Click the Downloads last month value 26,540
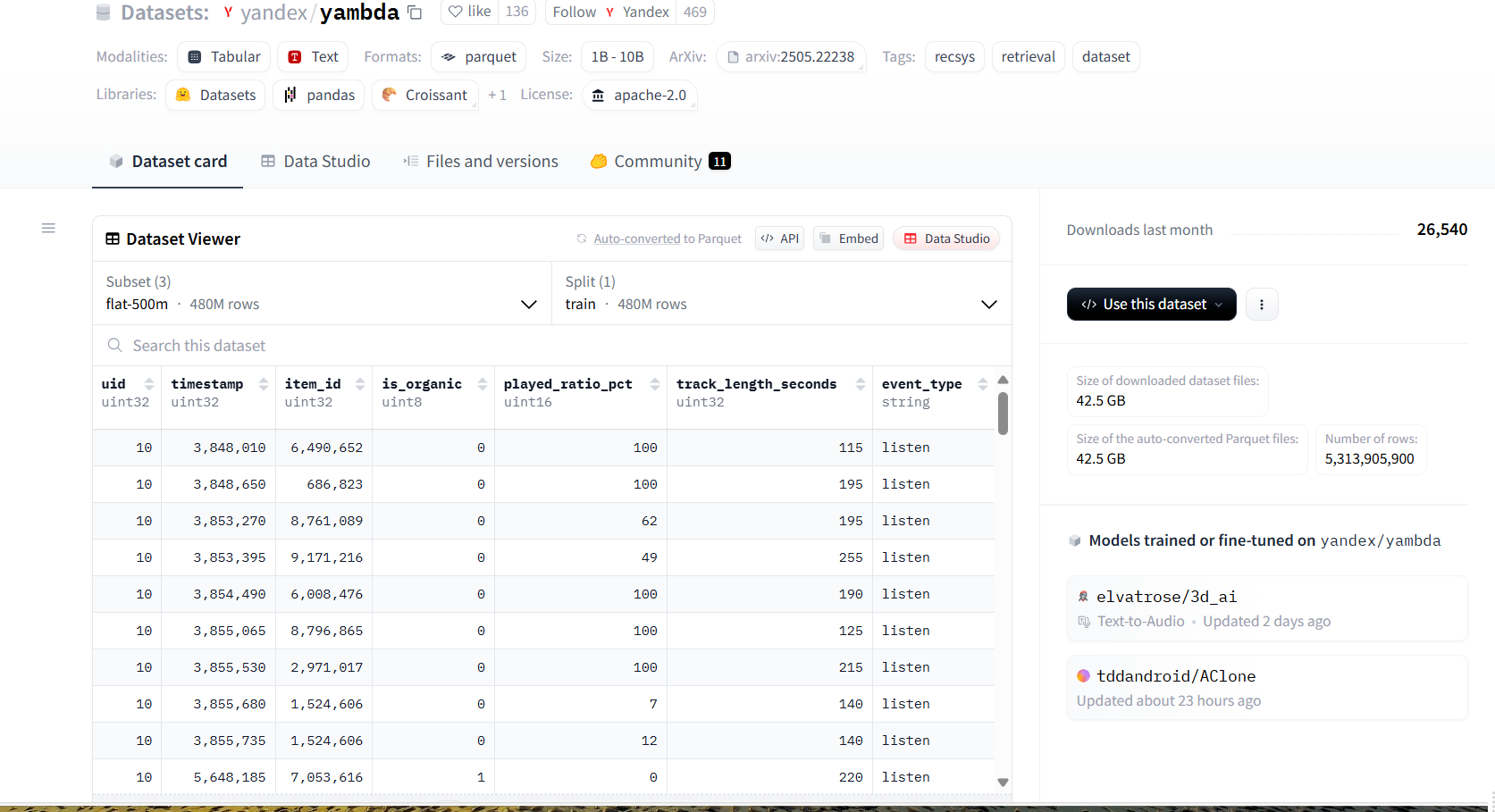Viewport: 1495px width, 812px height. coord(1441,230)
